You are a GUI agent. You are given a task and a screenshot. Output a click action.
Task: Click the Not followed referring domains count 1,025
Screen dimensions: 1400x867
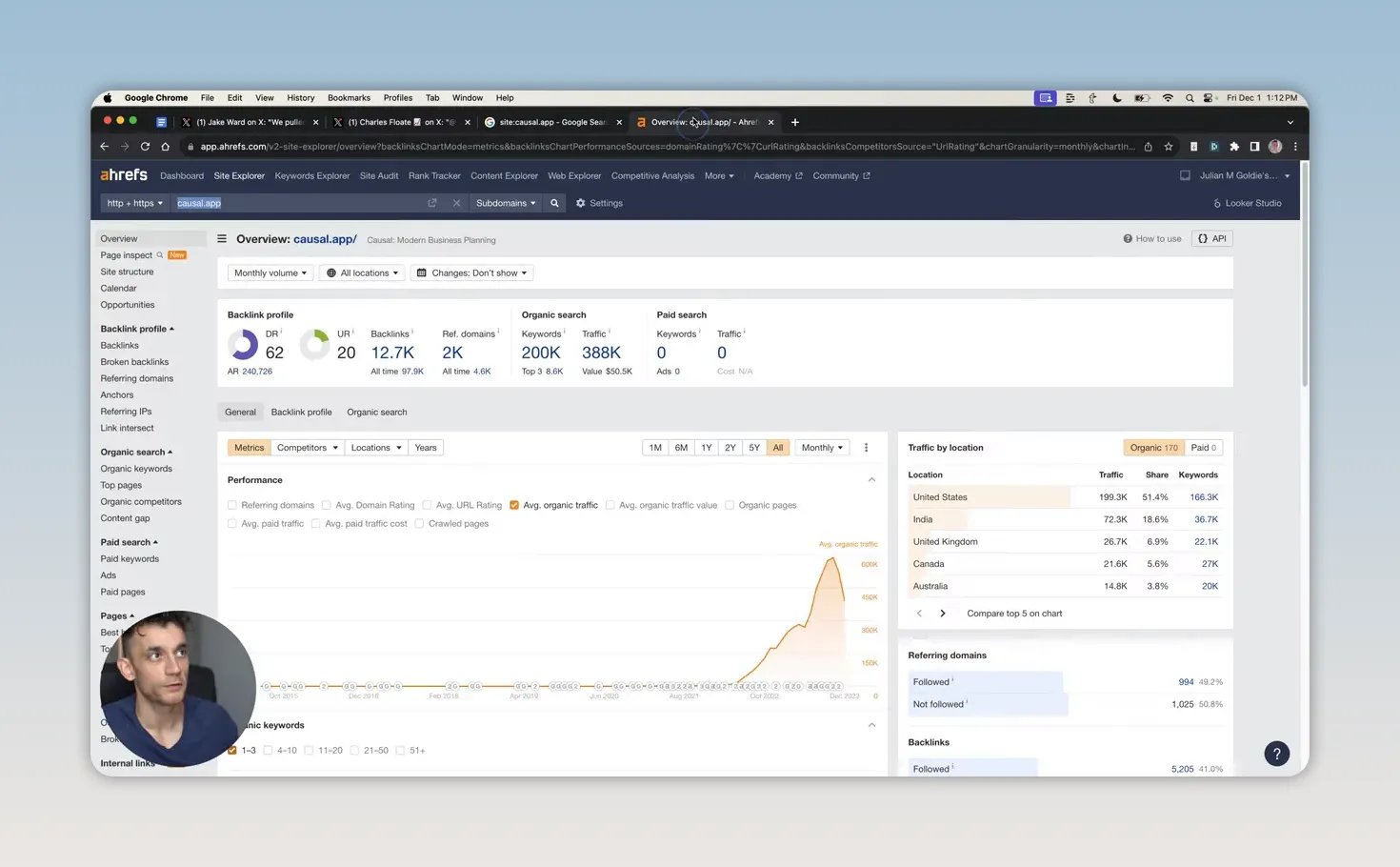pyautogui.click(x=1182, y=705)
